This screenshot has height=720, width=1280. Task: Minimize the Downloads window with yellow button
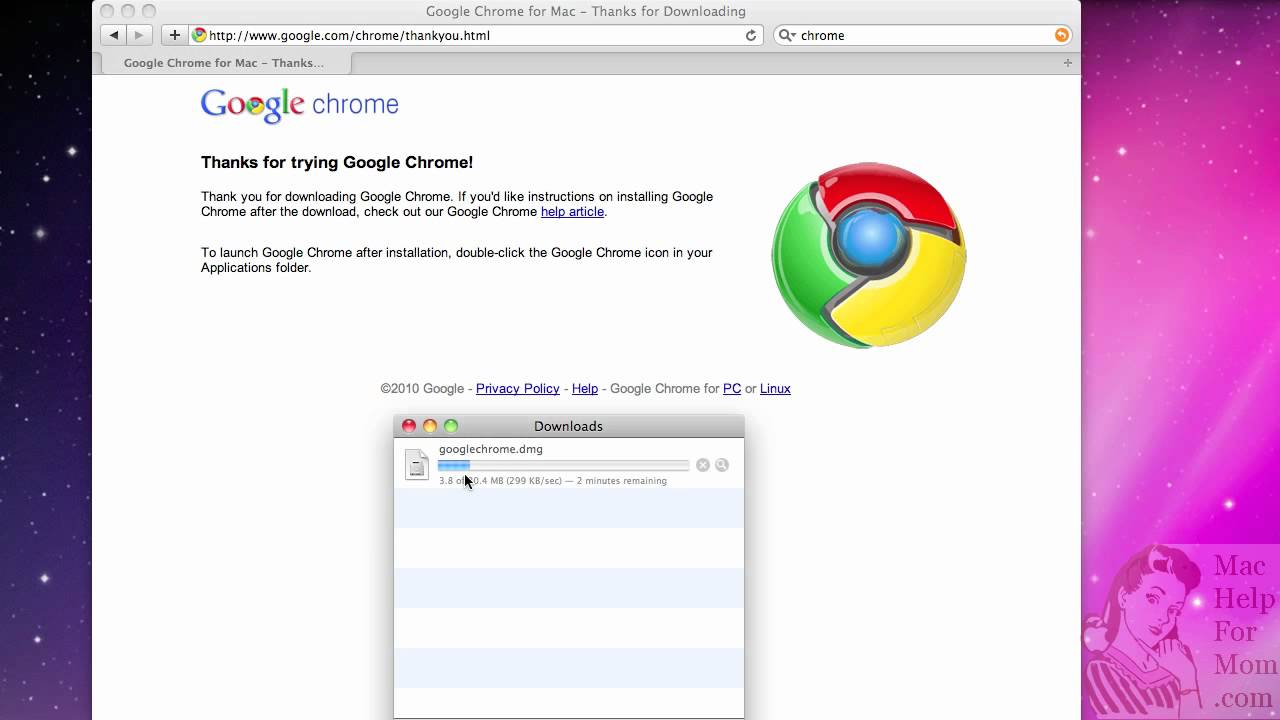pyautogui.click(x=430, y=426)
